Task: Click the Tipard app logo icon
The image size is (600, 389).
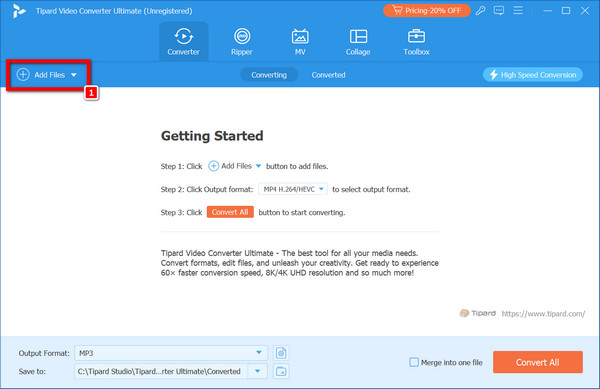Action: (x=19, y=11)
